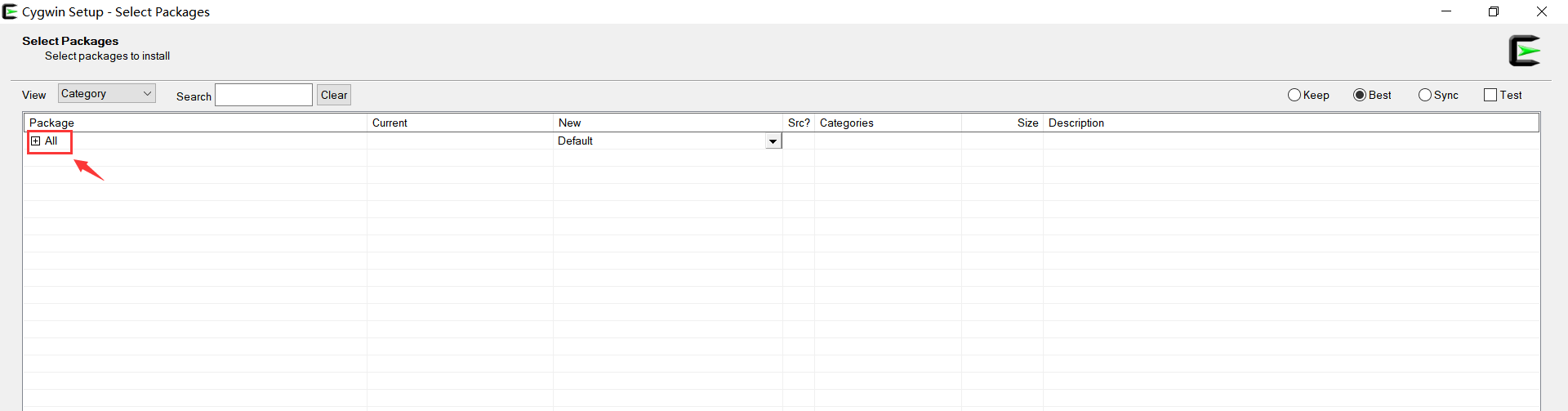Close the Cygwin Setup window

tap(1542, 11)
